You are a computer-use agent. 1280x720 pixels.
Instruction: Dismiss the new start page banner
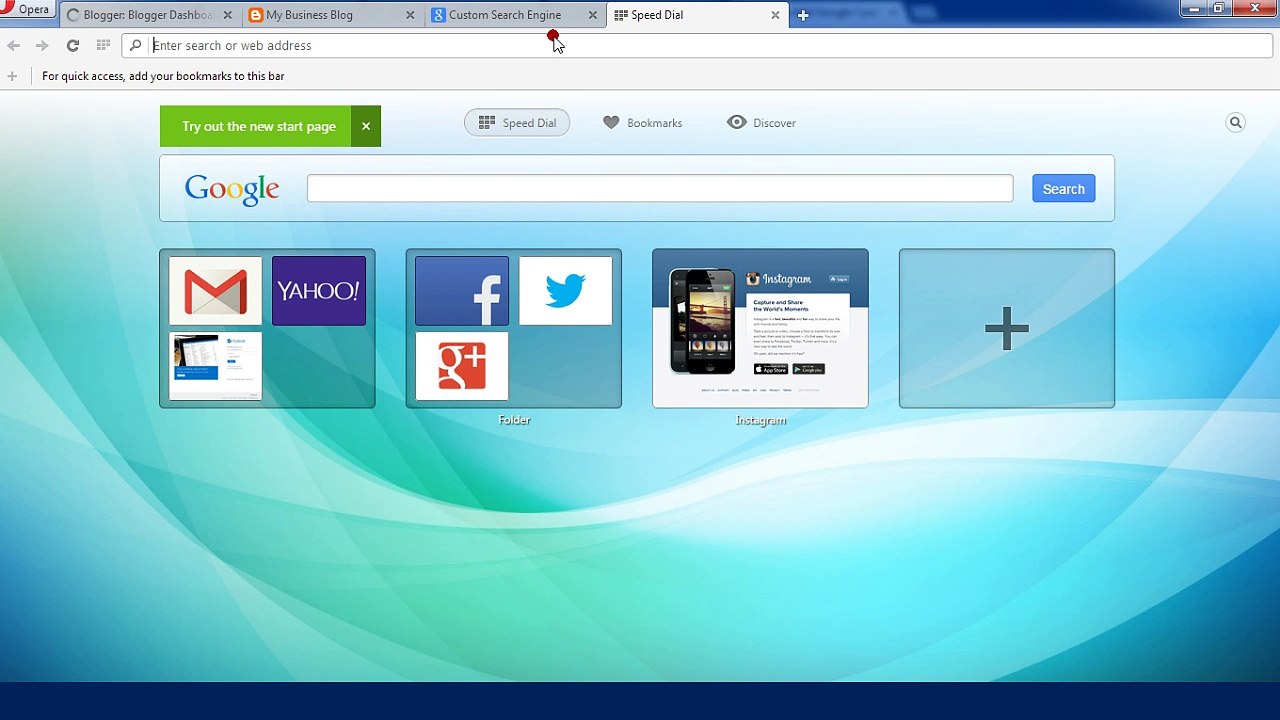[366, 126]
